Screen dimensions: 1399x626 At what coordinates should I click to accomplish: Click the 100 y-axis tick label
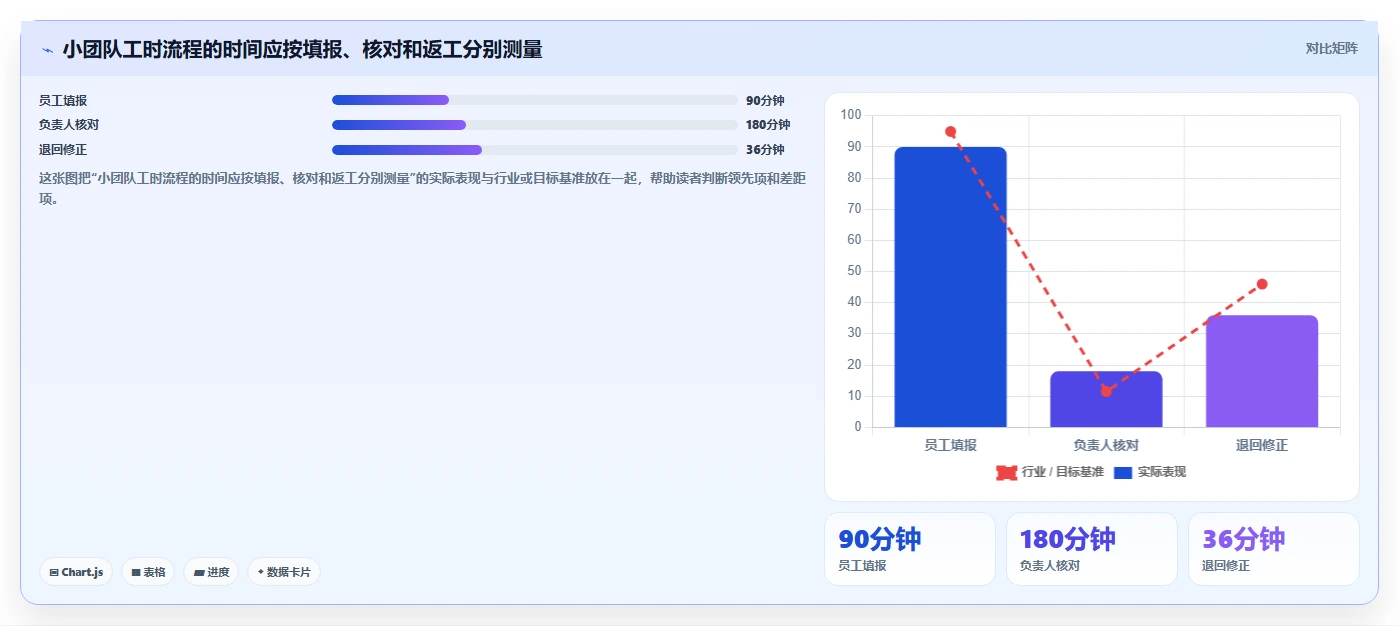[x=851, y=115]
